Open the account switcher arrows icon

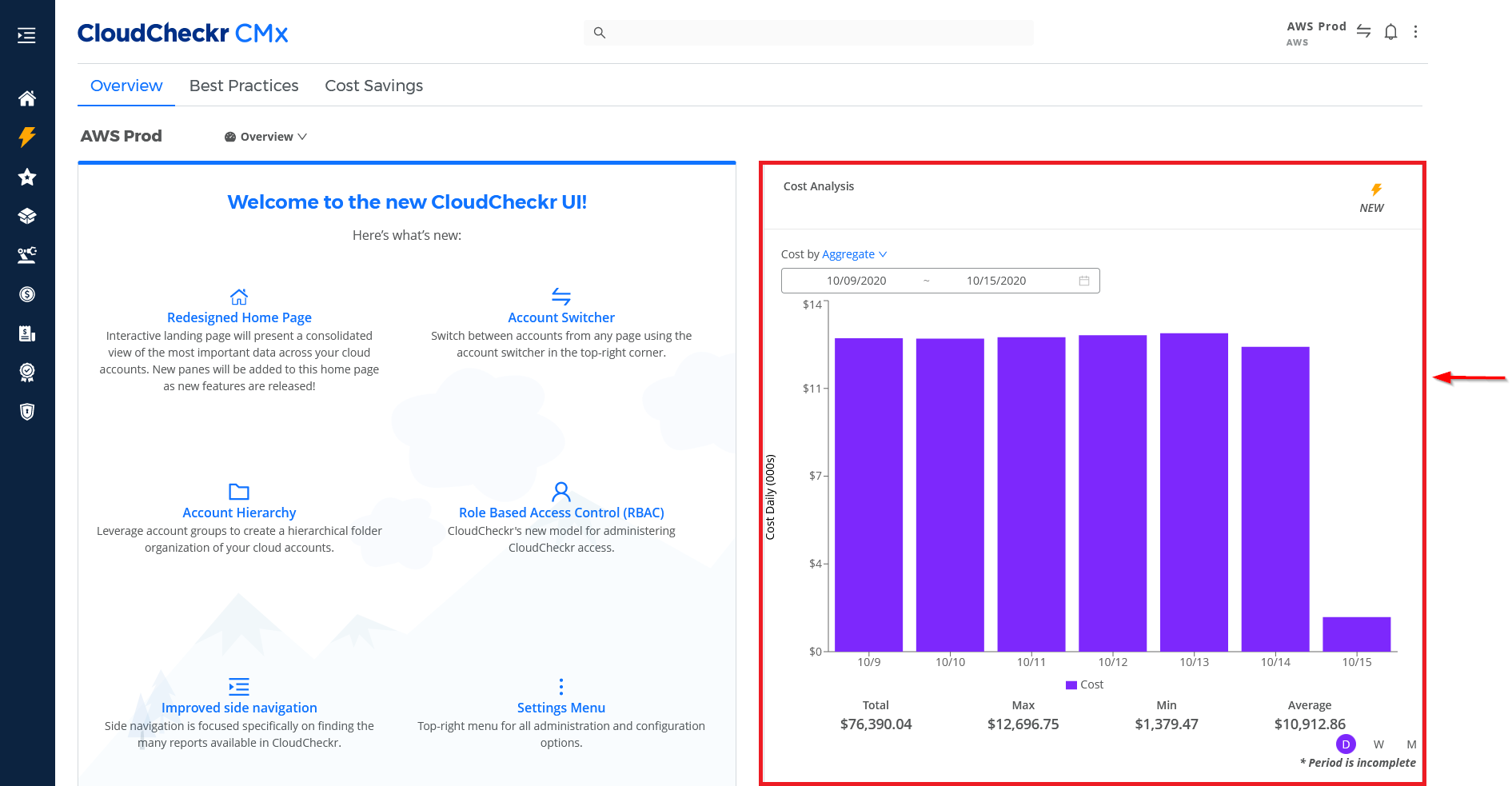click(1364, 31)
